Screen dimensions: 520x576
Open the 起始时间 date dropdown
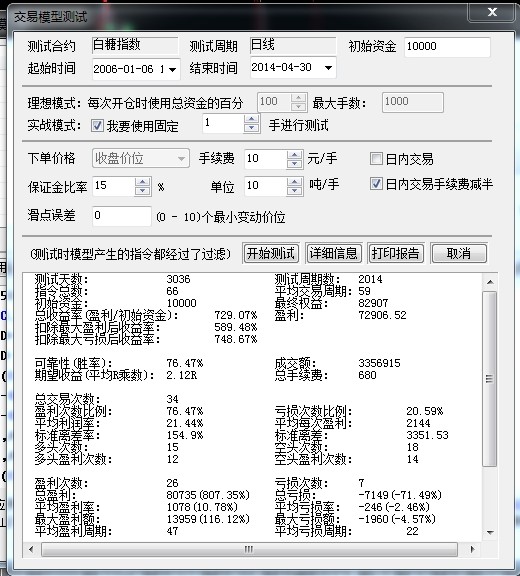tap(172, 69)
